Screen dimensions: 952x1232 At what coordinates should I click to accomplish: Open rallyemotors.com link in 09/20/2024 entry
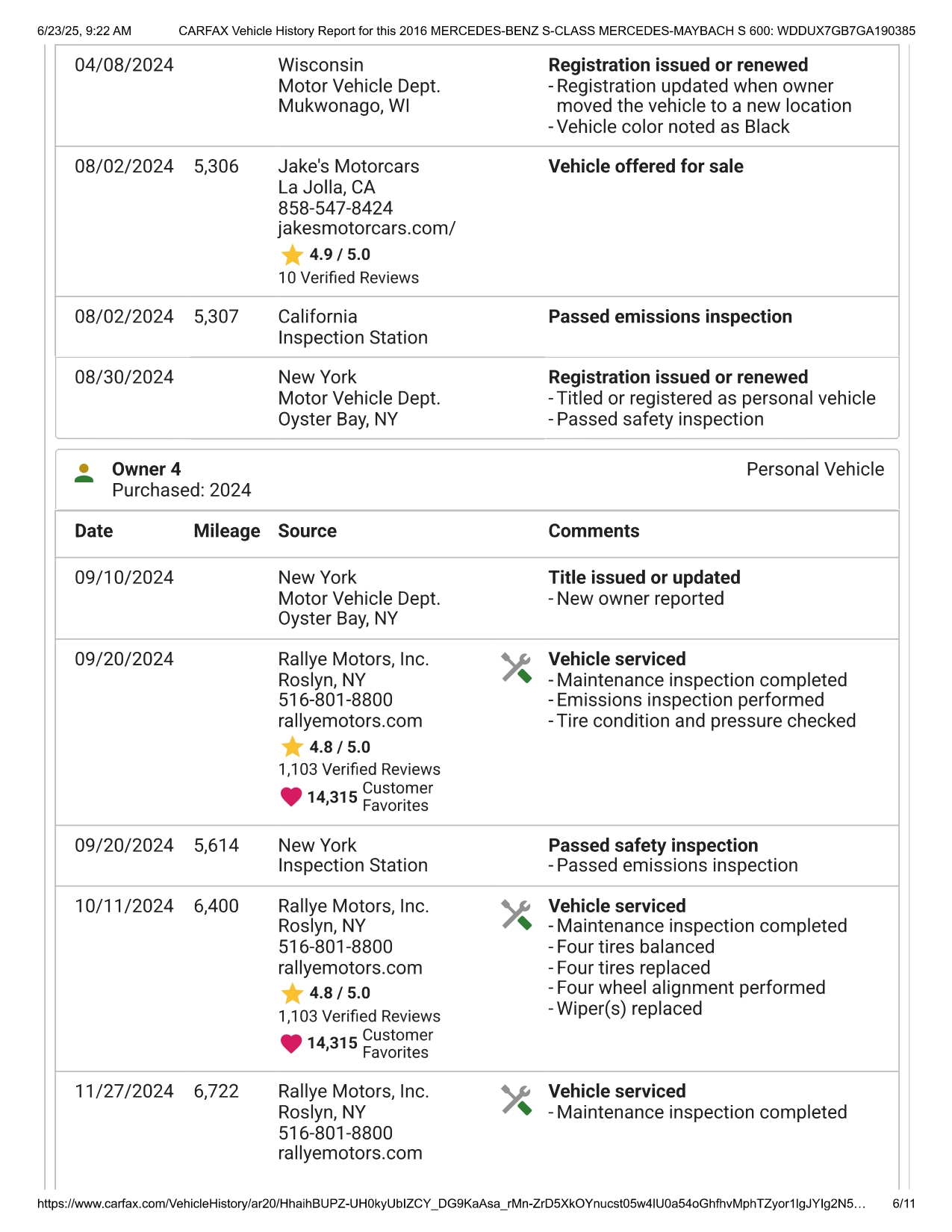coord(350,721)
